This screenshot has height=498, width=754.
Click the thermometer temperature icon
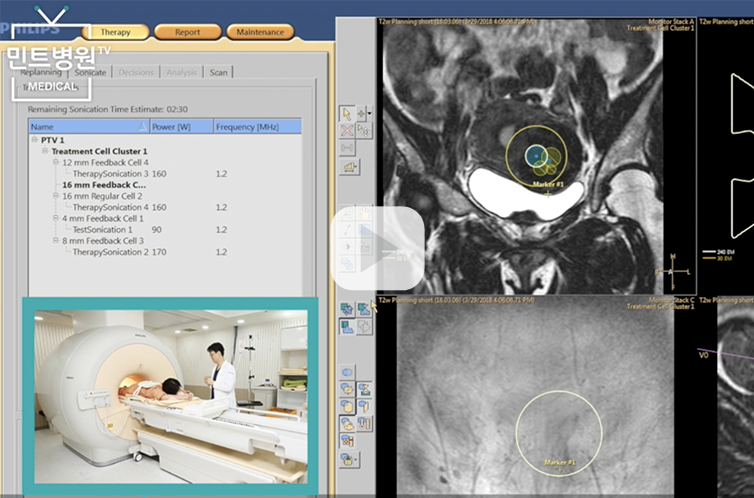click(x=364, y=423)
